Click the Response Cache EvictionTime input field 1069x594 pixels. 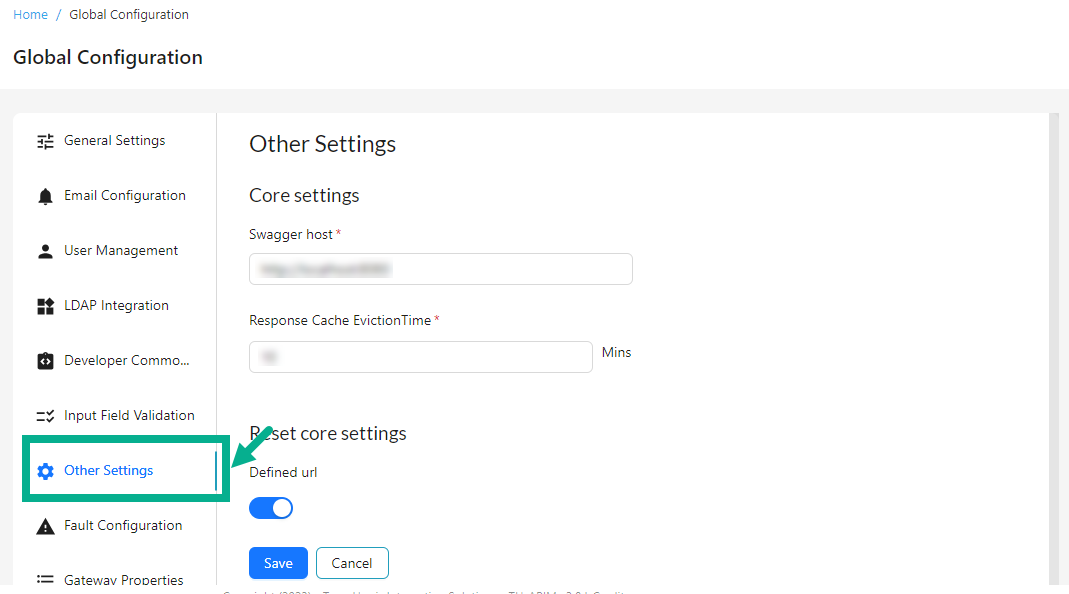[x=420, y=356]
